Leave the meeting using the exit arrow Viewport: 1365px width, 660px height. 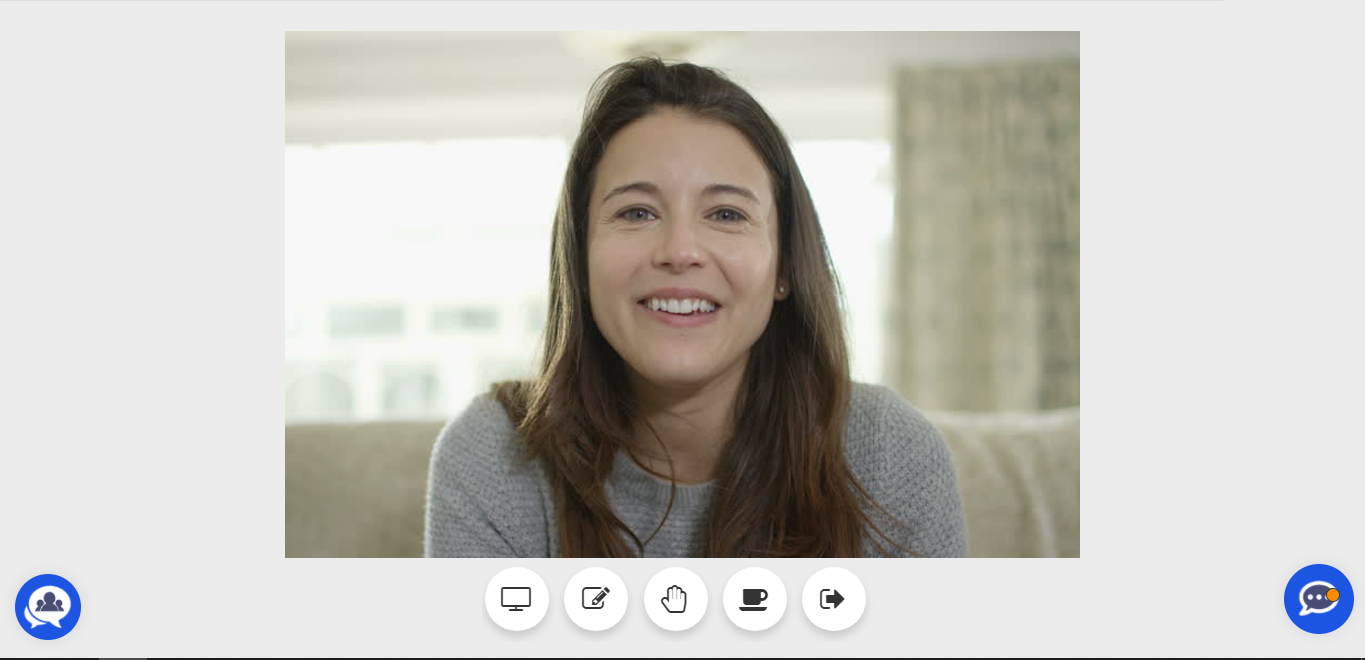[833, 599]
